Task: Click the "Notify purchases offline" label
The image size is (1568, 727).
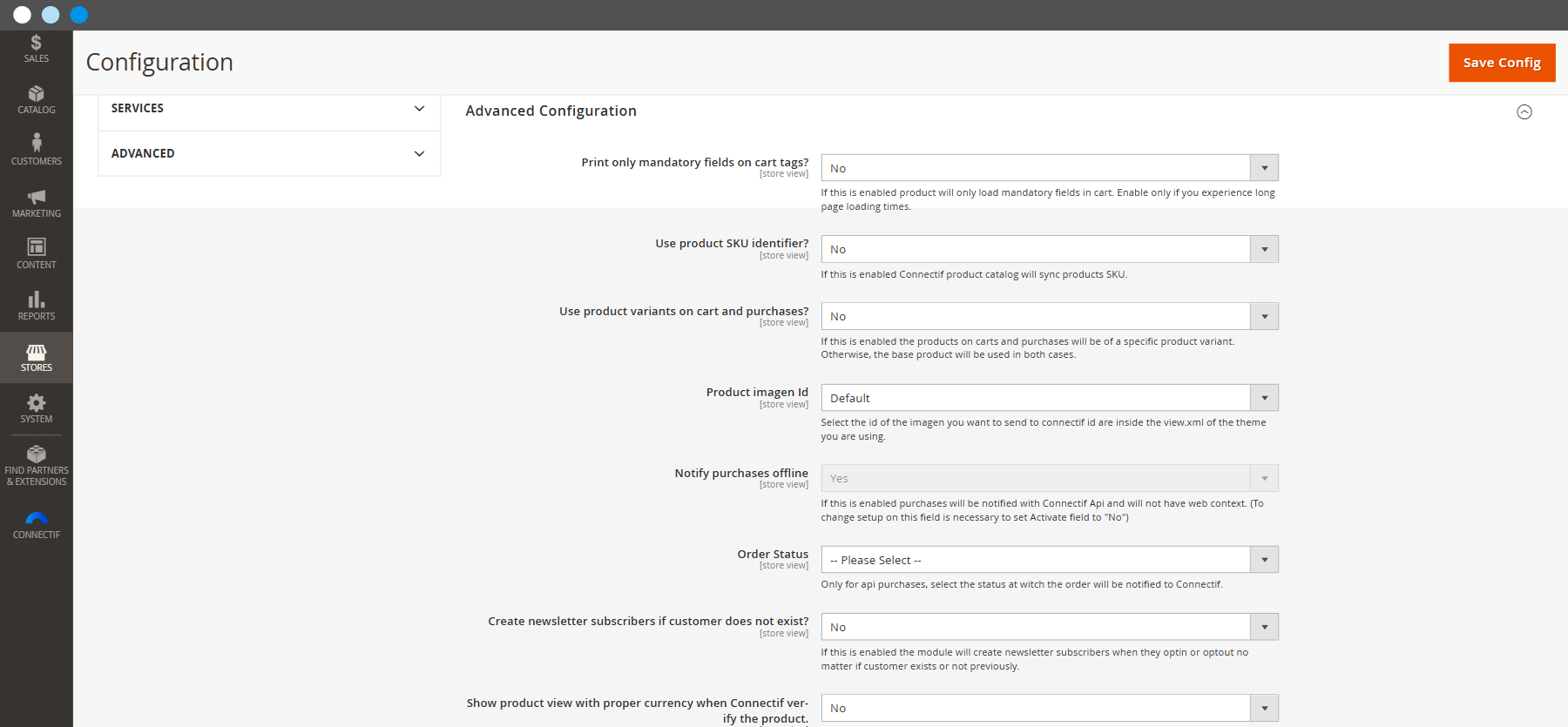Action: (741, 473)
